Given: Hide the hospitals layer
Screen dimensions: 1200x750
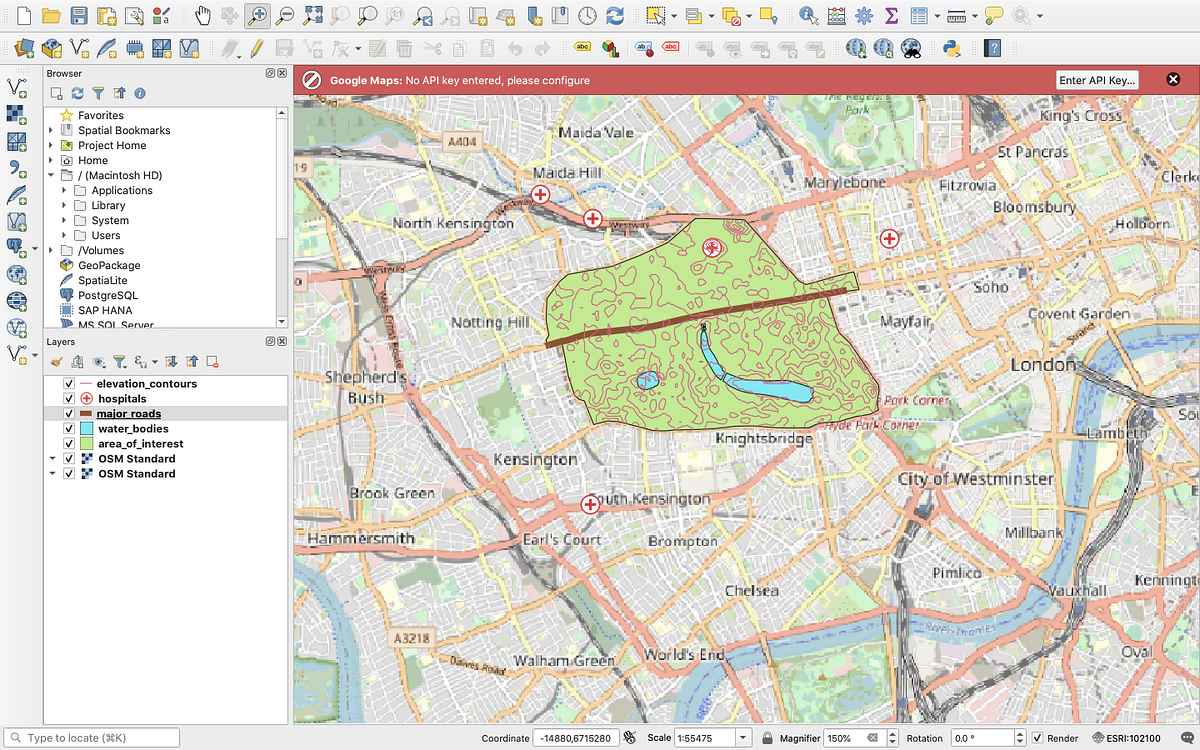Looking at the screenshot, I should 68,398.
